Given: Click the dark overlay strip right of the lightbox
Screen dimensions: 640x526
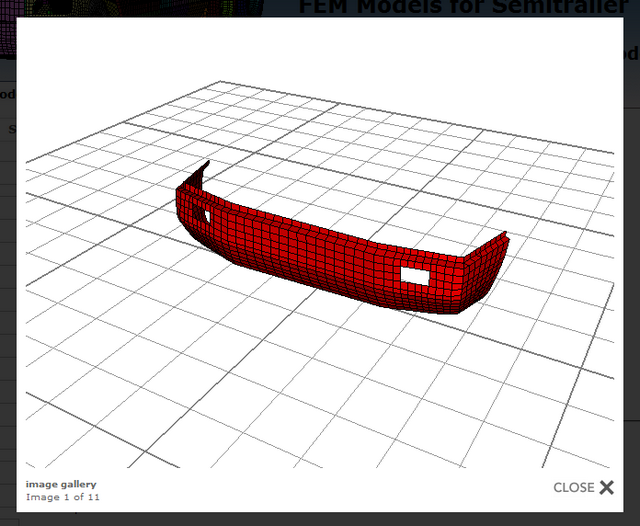Looking at the screenshot, I should 632,300.
